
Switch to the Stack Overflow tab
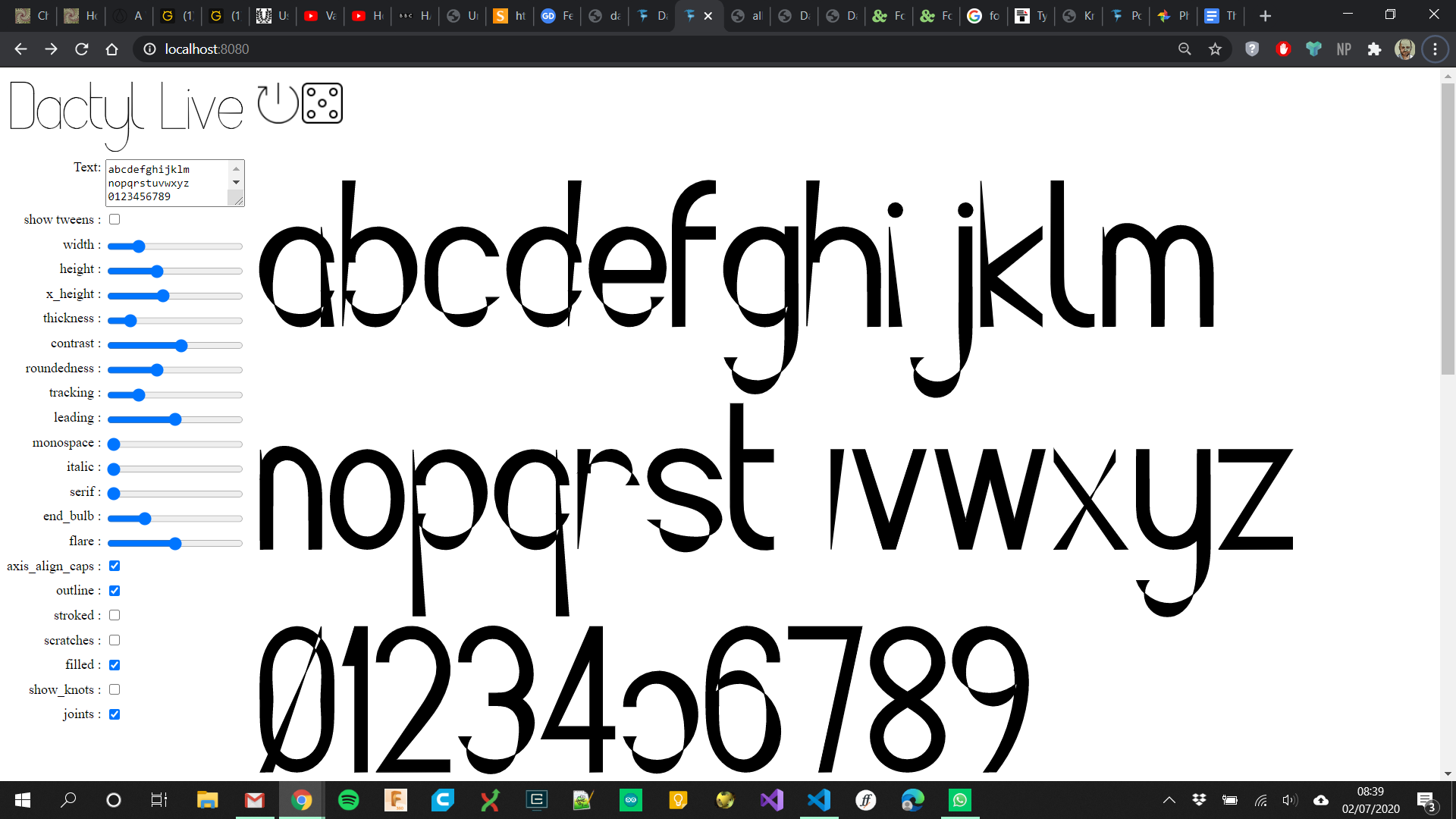point(510,16)
